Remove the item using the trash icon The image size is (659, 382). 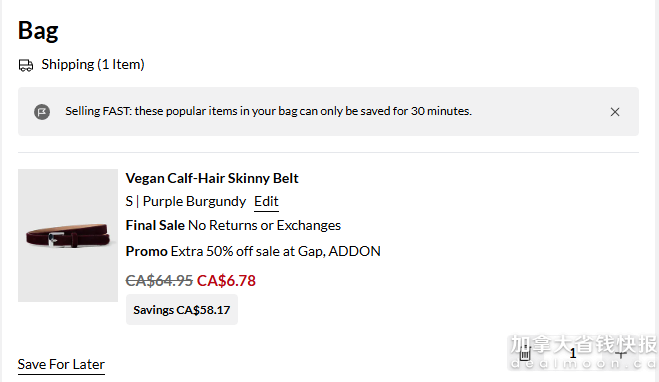tap(525, 353)
